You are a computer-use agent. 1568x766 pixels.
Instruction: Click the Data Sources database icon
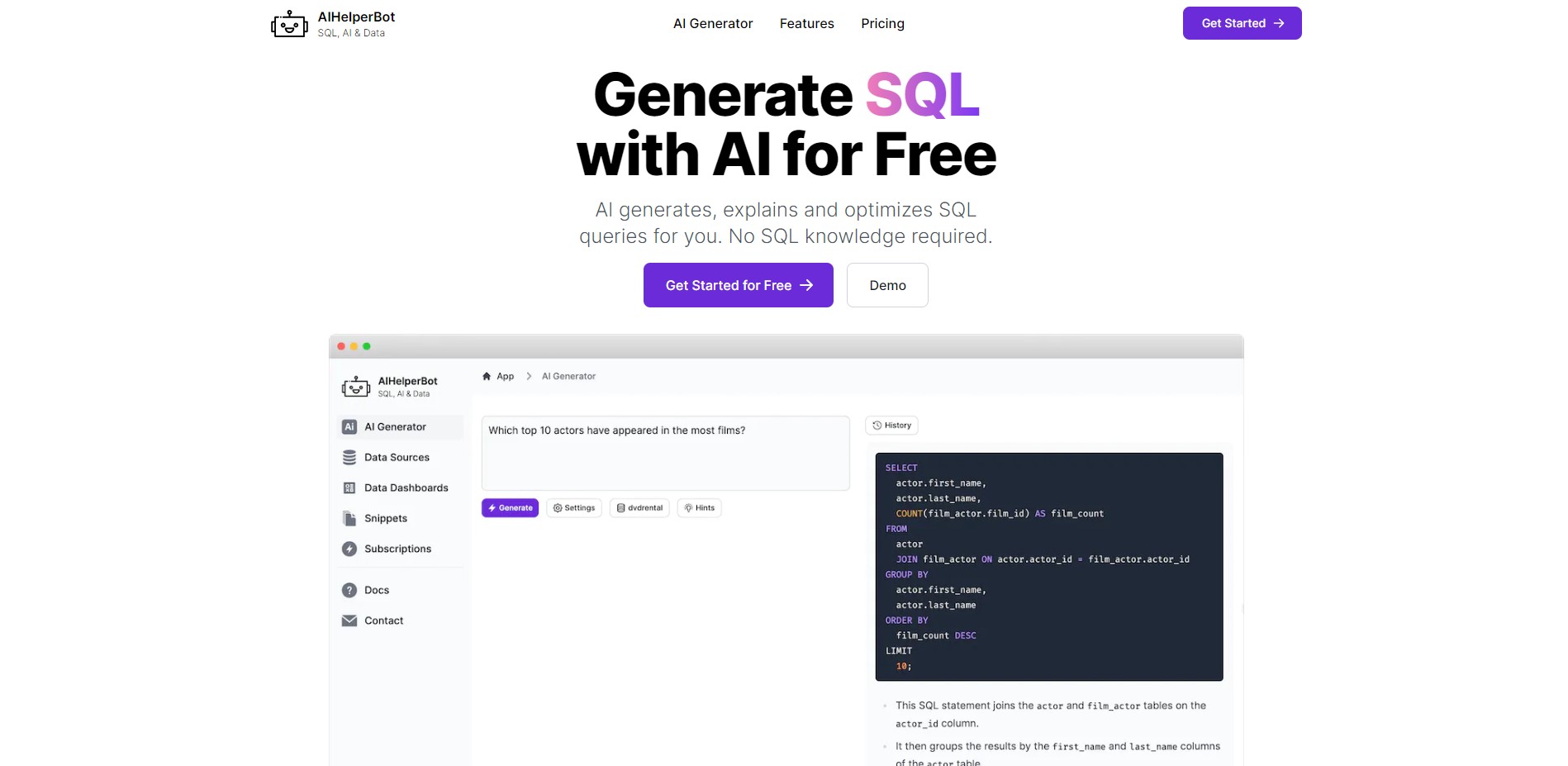(x=349, y=458)
